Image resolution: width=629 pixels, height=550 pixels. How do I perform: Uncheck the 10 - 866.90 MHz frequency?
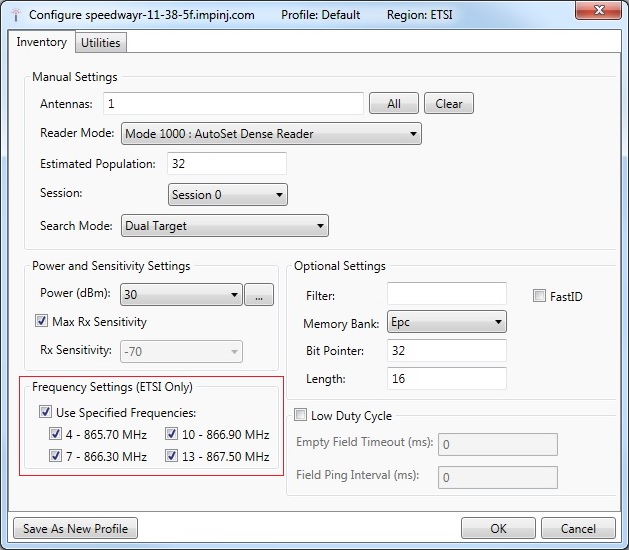pyautogui.click(x=171, y=434)
